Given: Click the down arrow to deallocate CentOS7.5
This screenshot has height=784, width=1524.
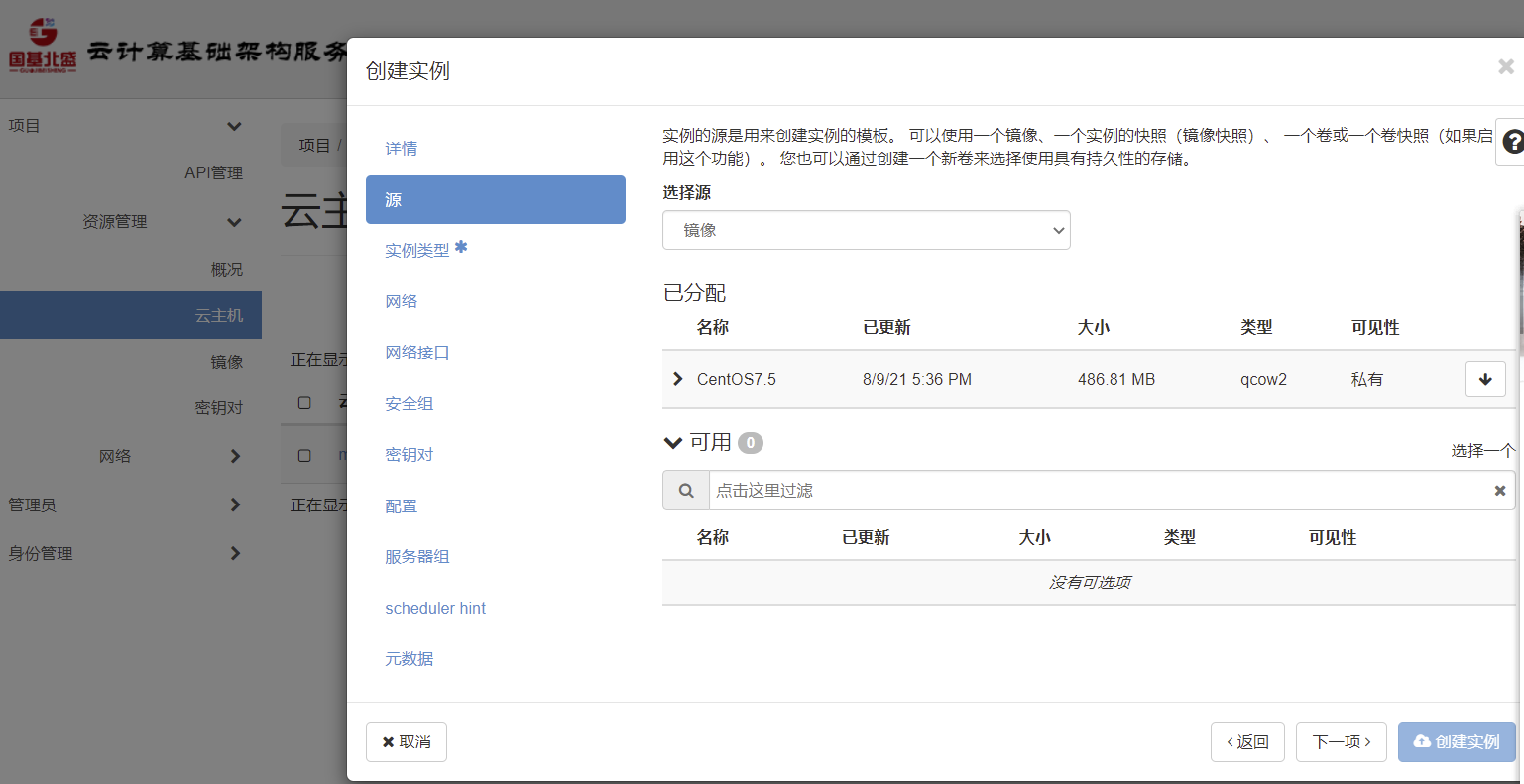Looking at the screenshot, I should pos(1485,379).
